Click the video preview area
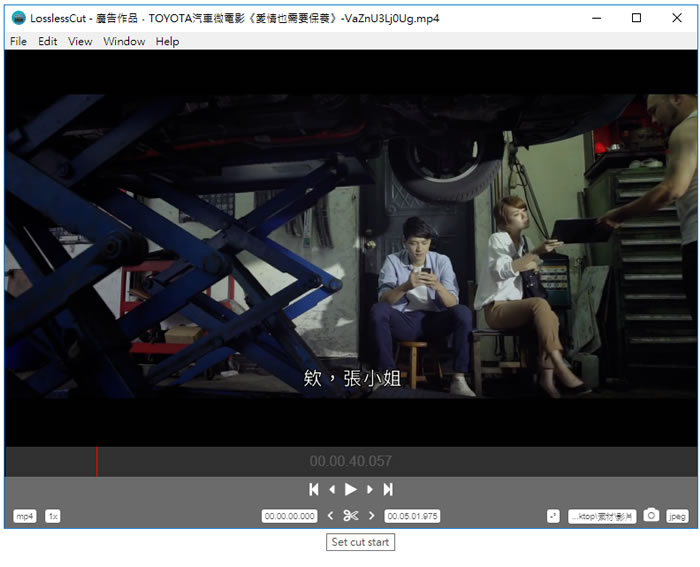 click(351, 248)
